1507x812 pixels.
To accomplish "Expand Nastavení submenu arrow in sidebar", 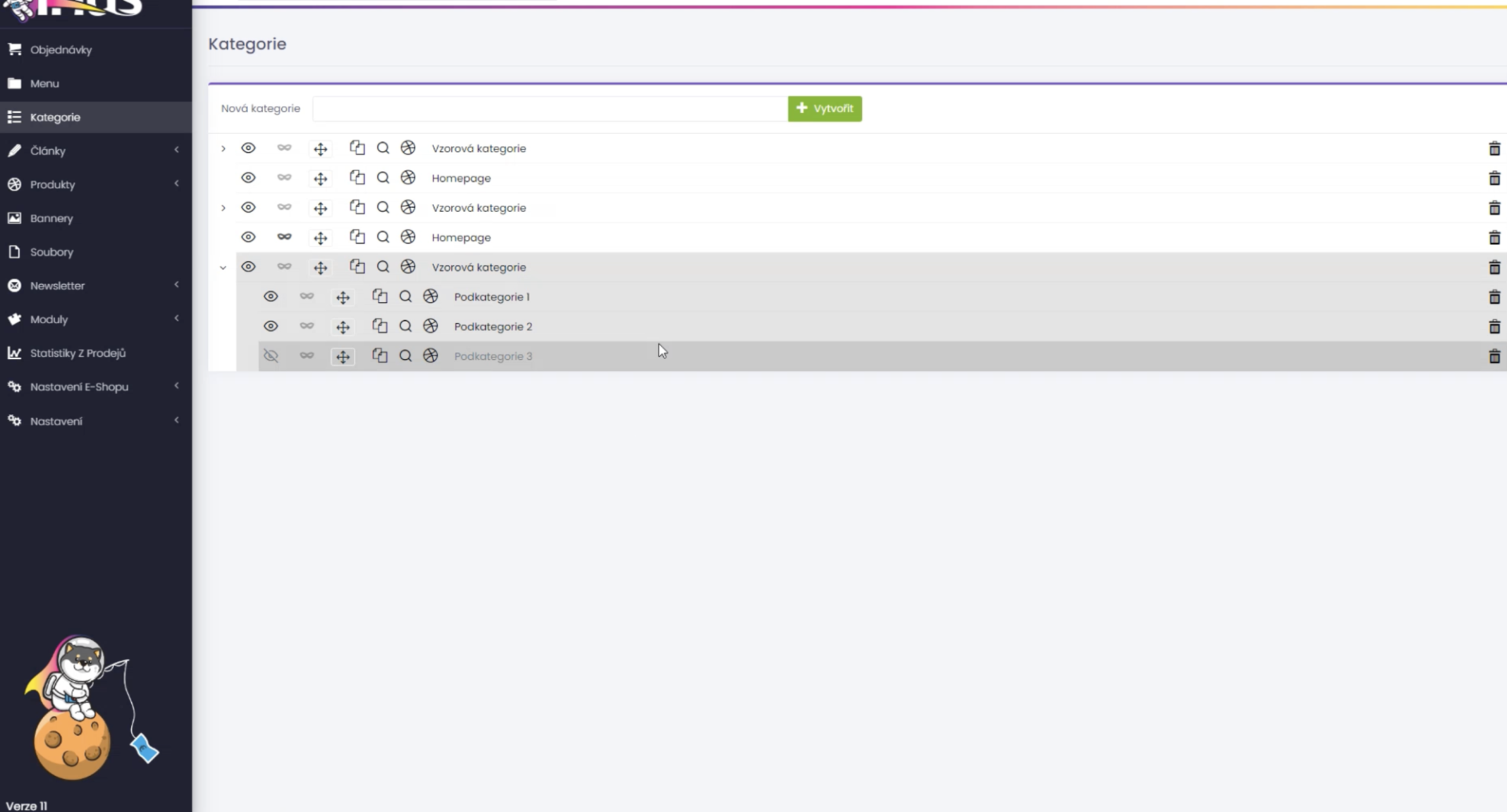I will (x=177, y=421).
